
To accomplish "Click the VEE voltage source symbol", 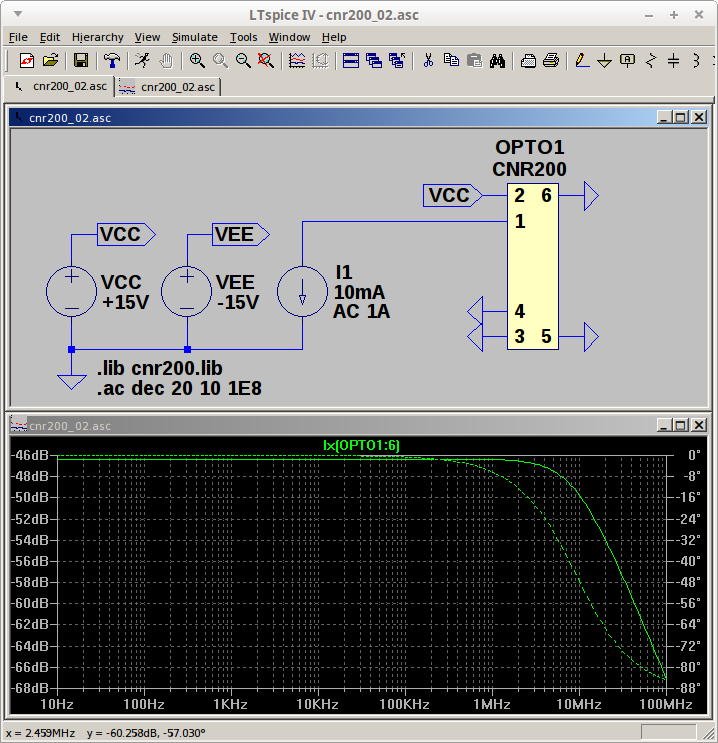I will (x=187, y=291).
